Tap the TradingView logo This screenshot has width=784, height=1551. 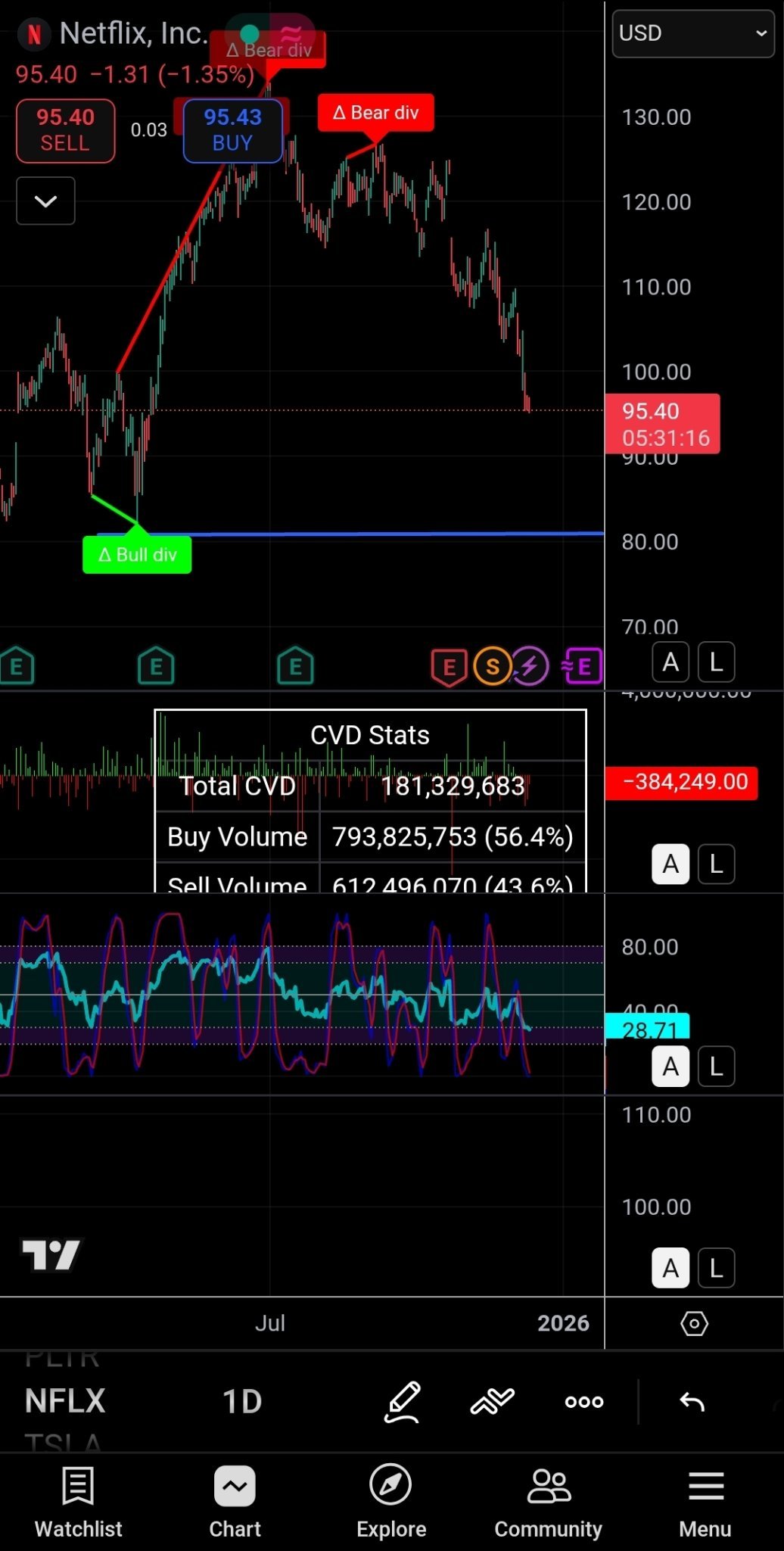point(51,1256)
